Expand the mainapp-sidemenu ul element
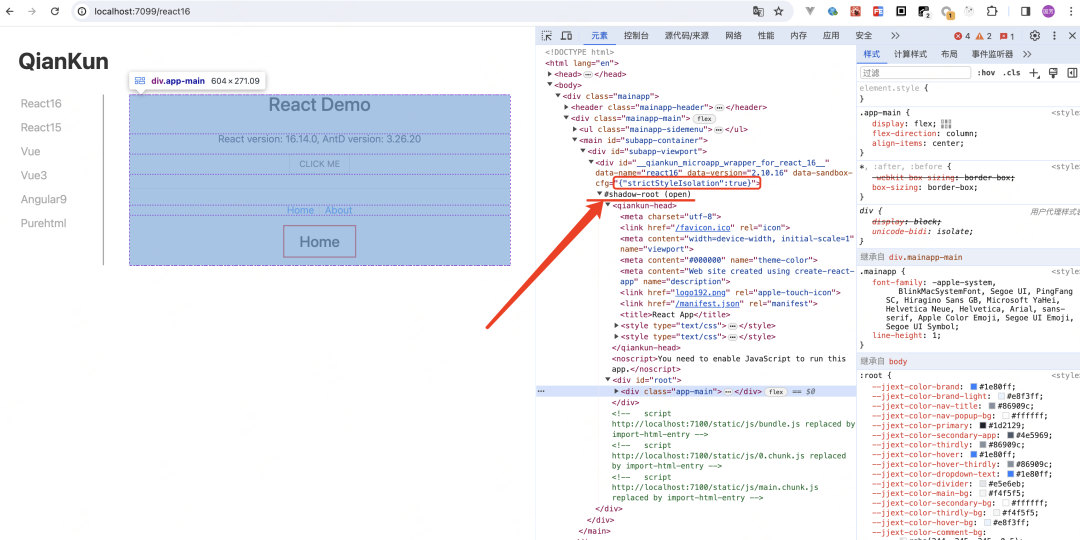The image size is (1080, 540). point(574,129)
